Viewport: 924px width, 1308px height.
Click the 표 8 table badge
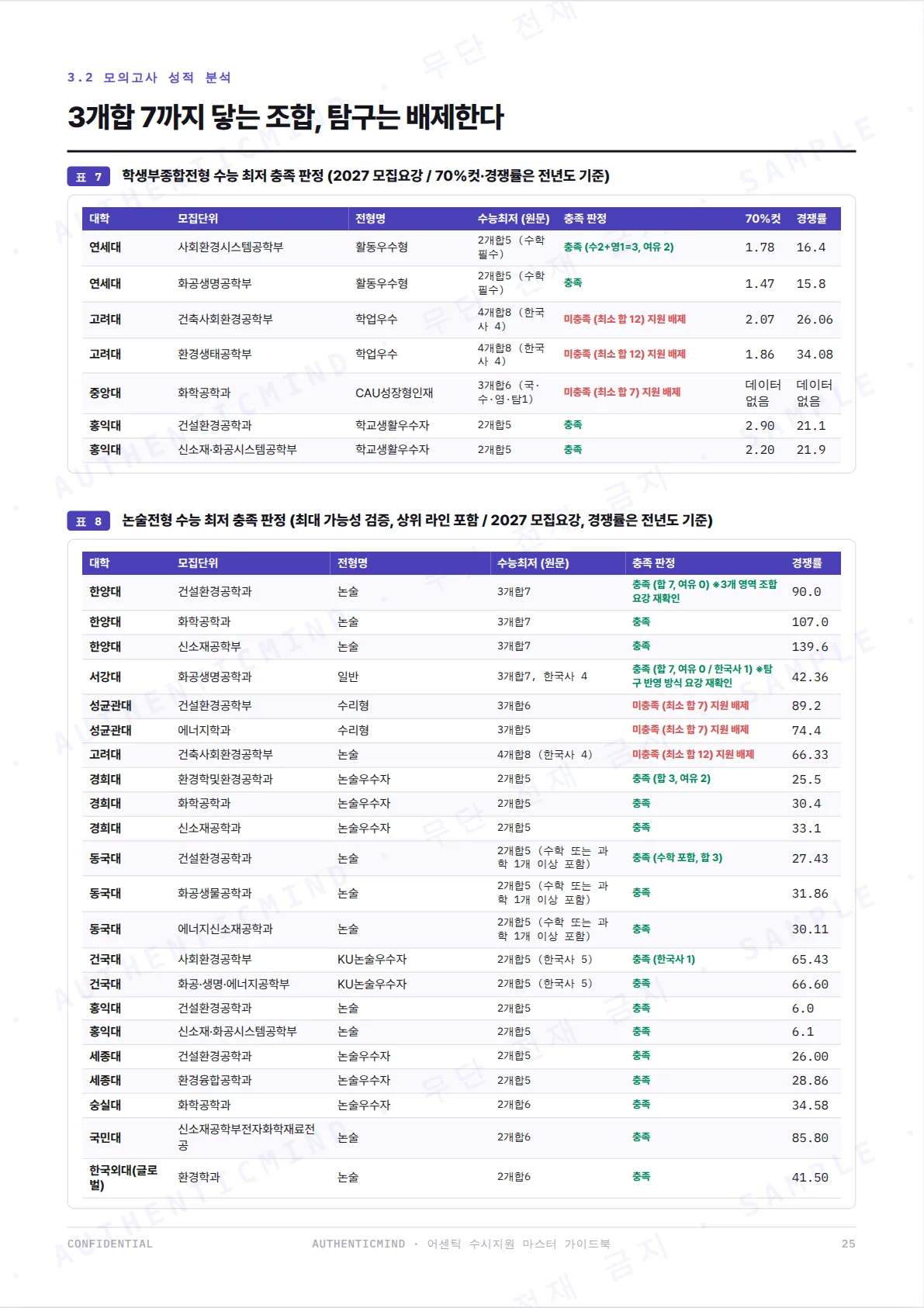pyautogui.click(x=88, y=521)
